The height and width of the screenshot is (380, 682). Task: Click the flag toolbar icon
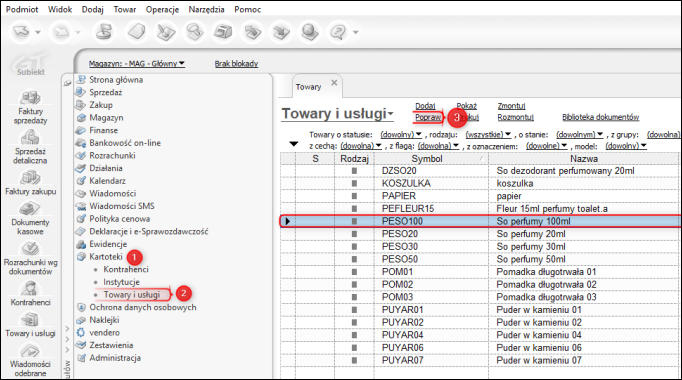104,32
